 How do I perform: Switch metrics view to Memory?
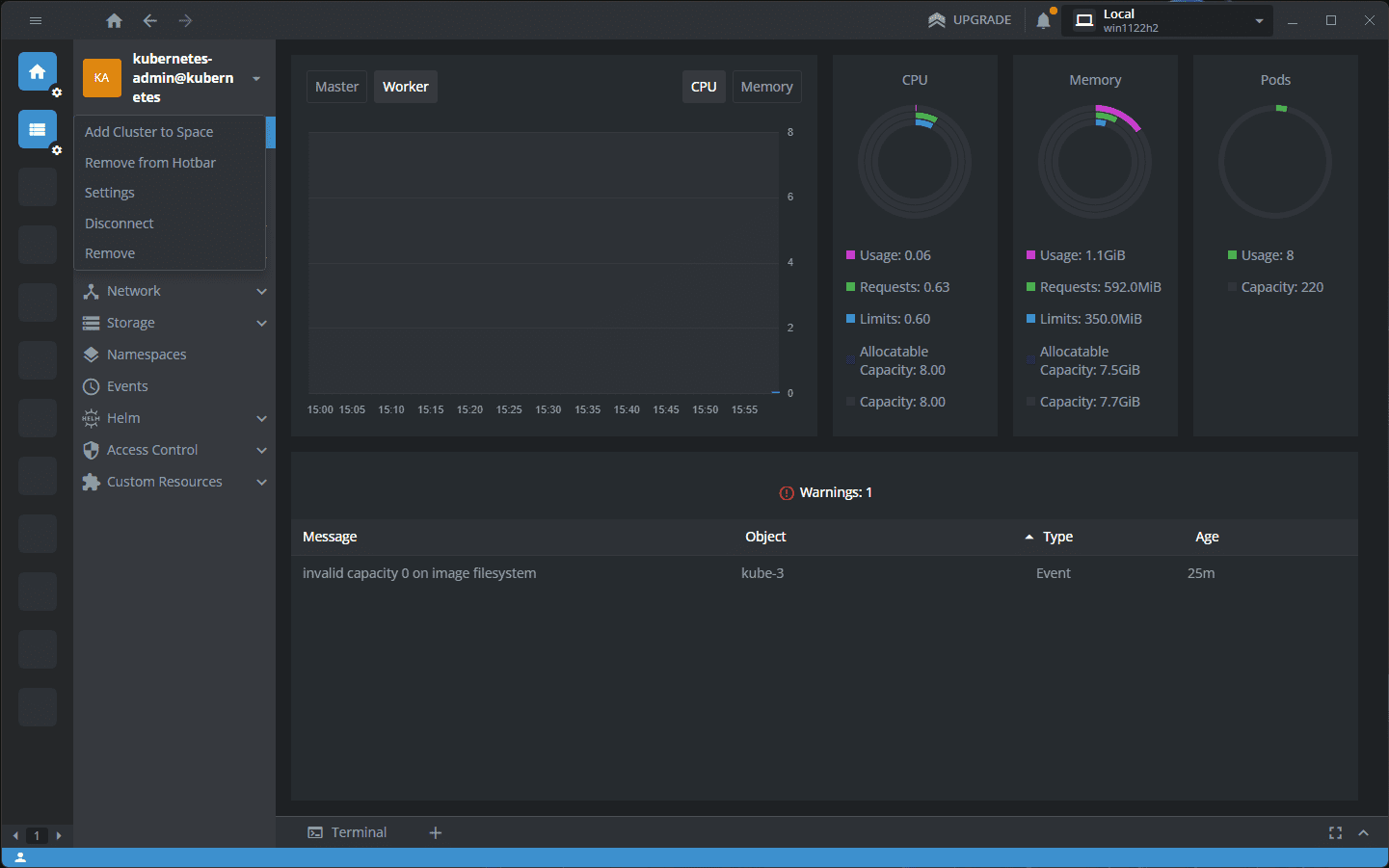766,86
